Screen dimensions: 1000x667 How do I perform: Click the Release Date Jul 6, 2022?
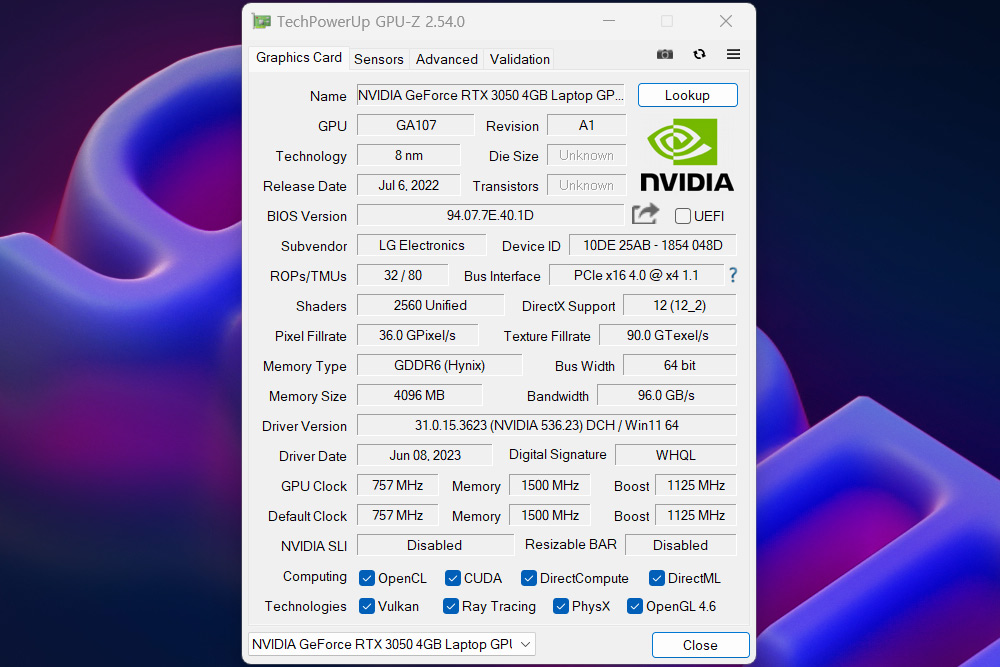(409, 185)
